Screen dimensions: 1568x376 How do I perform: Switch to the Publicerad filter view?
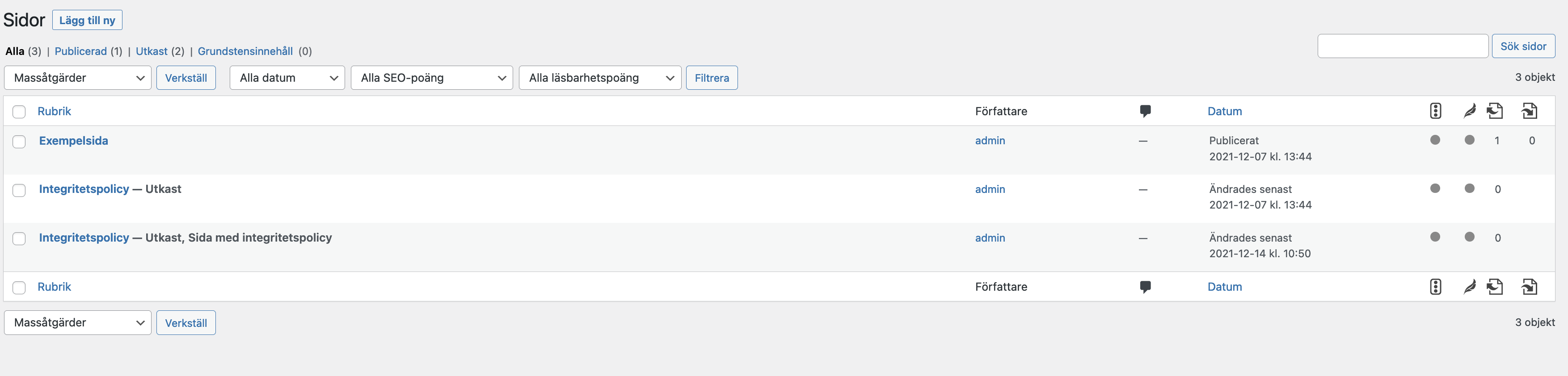(x=81, y=51)
